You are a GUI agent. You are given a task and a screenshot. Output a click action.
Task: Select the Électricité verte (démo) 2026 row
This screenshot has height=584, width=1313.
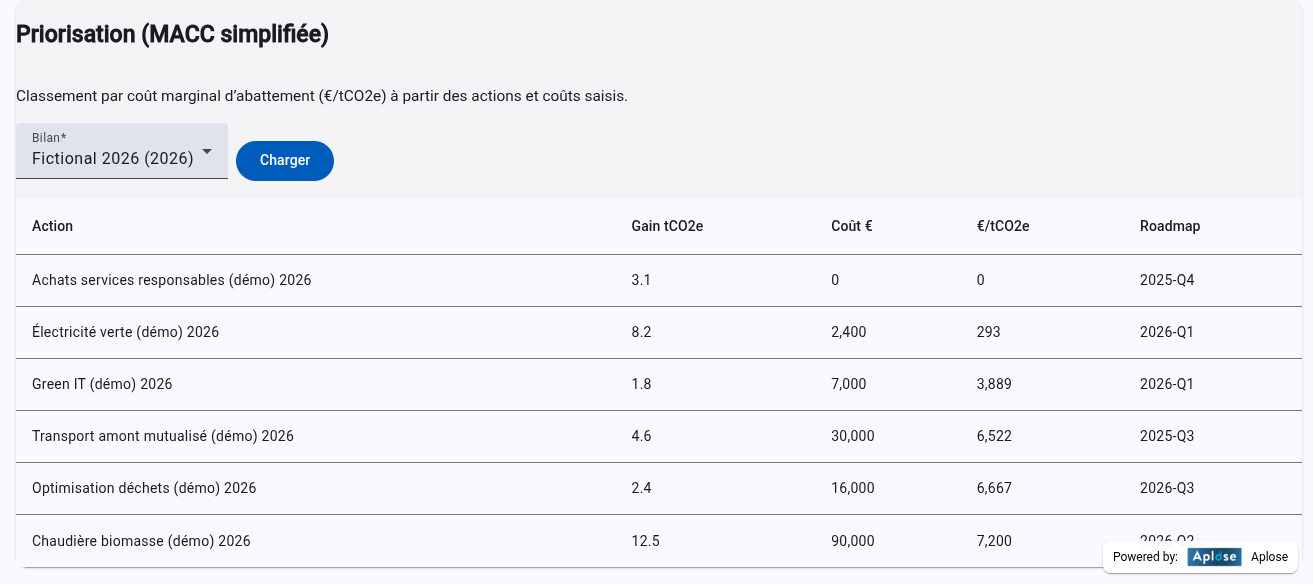tap(125, 332)
